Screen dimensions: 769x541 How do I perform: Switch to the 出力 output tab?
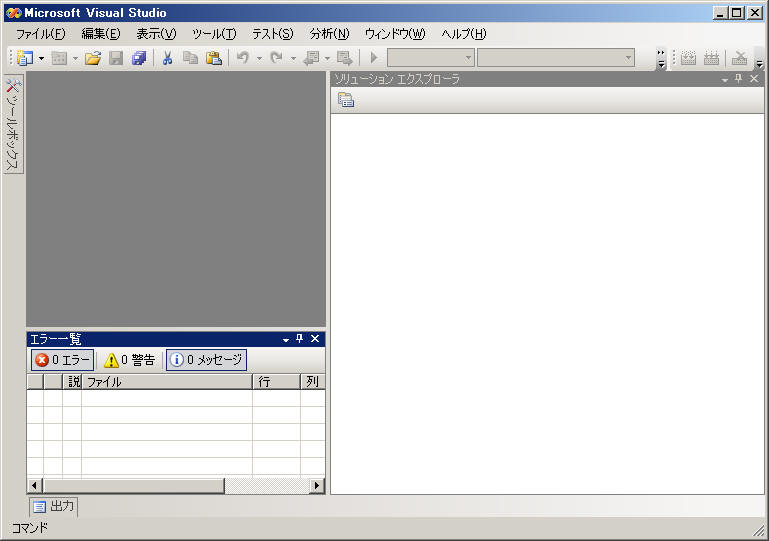click(x=53, y=506)
